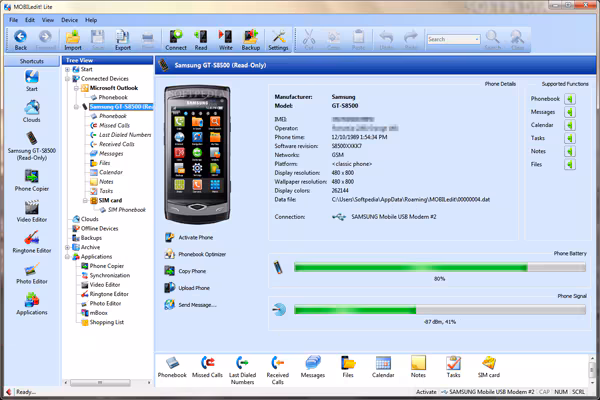Open Phonebook icon in bottom bar
600x400 pixels.
click(172, 367)
